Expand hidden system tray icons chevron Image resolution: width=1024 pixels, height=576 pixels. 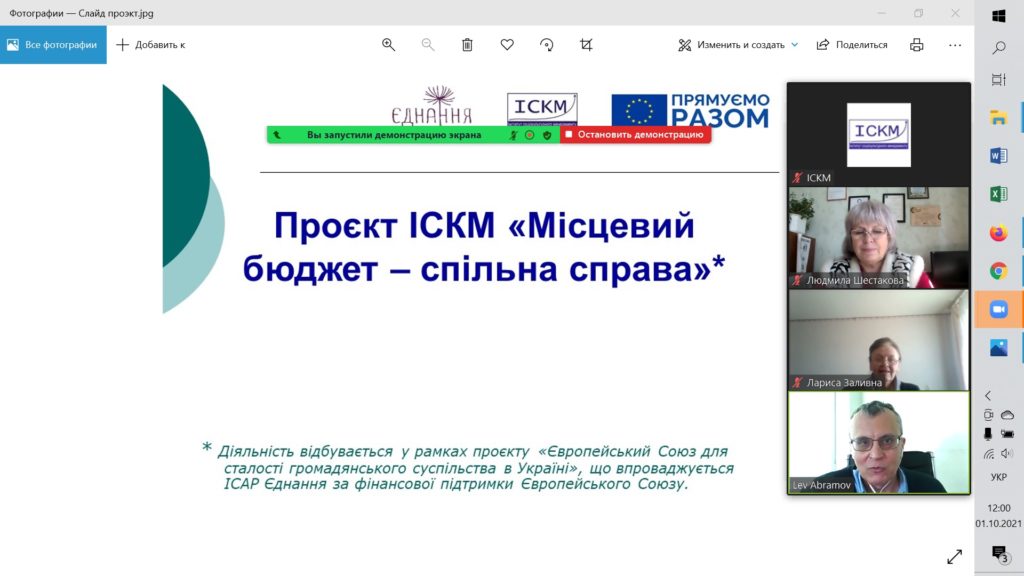click(988, 396)
